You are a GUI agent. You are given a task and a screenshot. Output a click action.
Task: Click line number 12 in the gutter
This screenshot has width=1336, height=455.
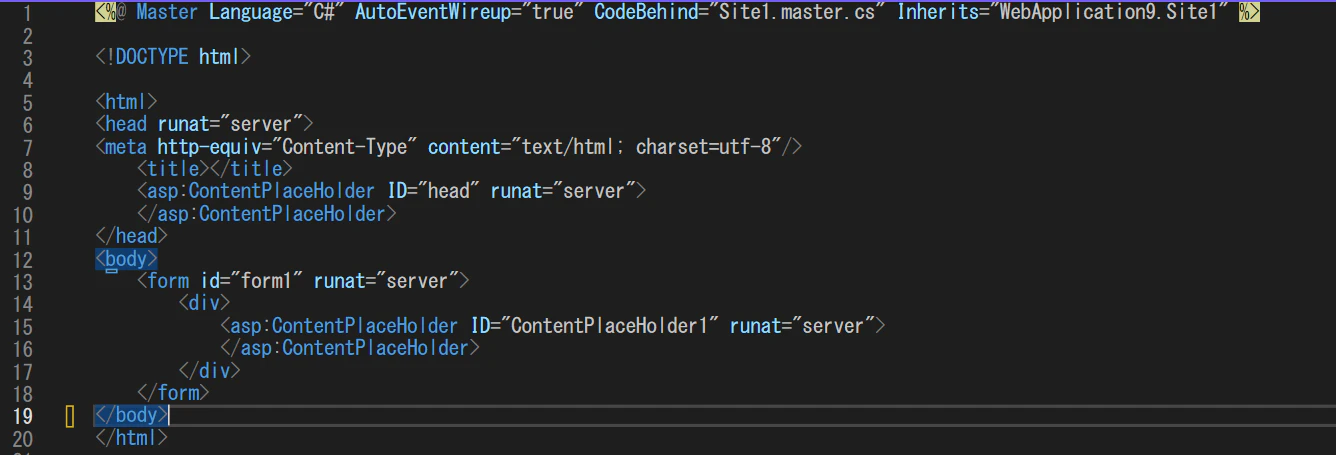[22, 259]
